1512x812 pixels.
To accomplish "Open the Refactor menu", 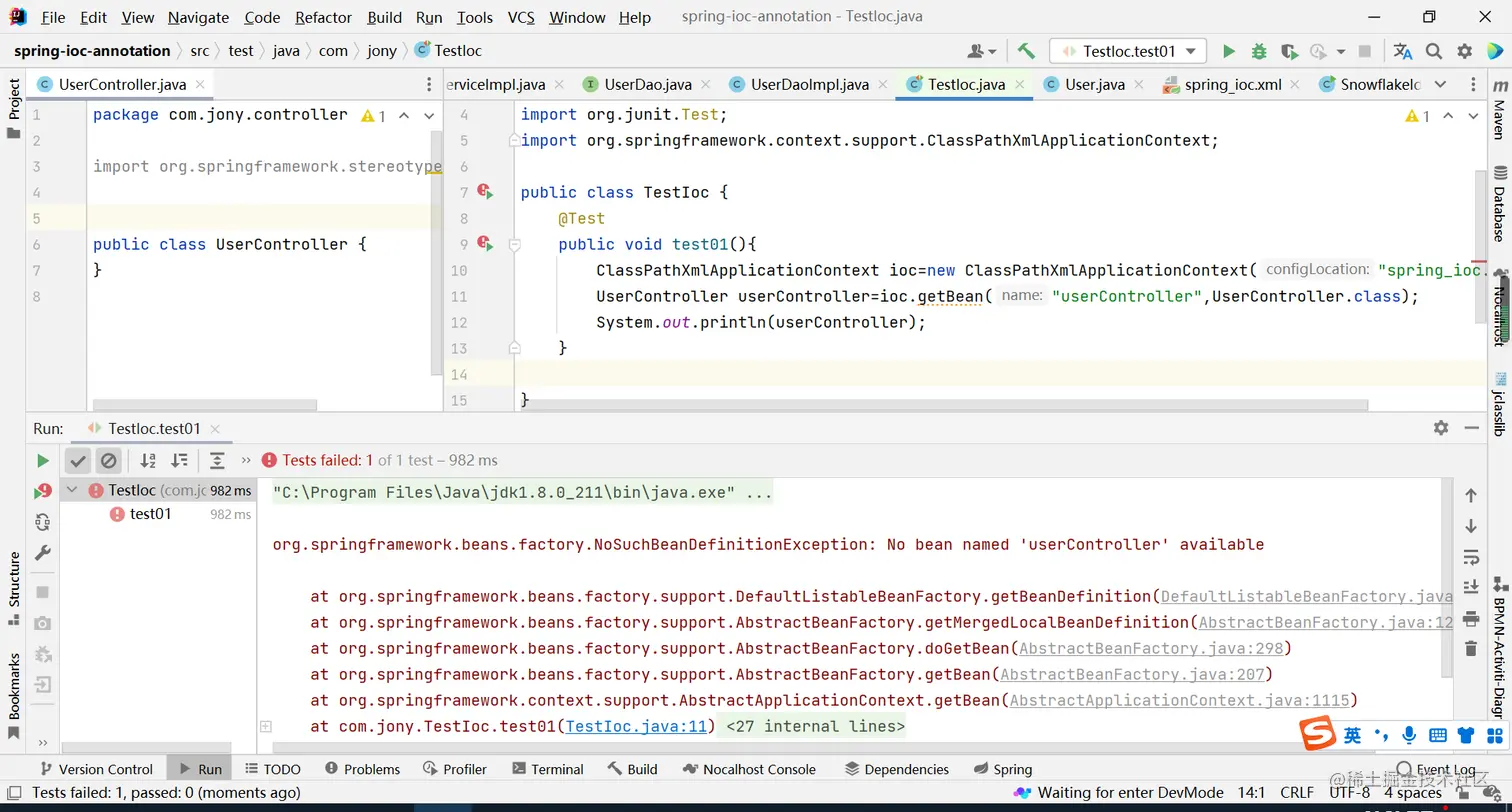I will [x=324, y=17].
